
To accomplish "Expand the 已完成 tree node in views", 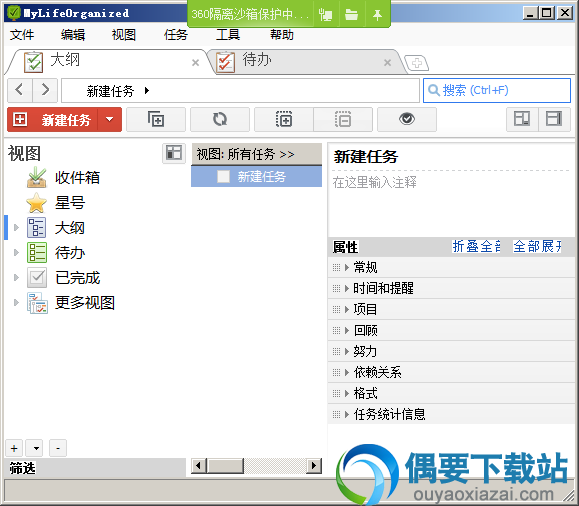I will click(16, 278).
